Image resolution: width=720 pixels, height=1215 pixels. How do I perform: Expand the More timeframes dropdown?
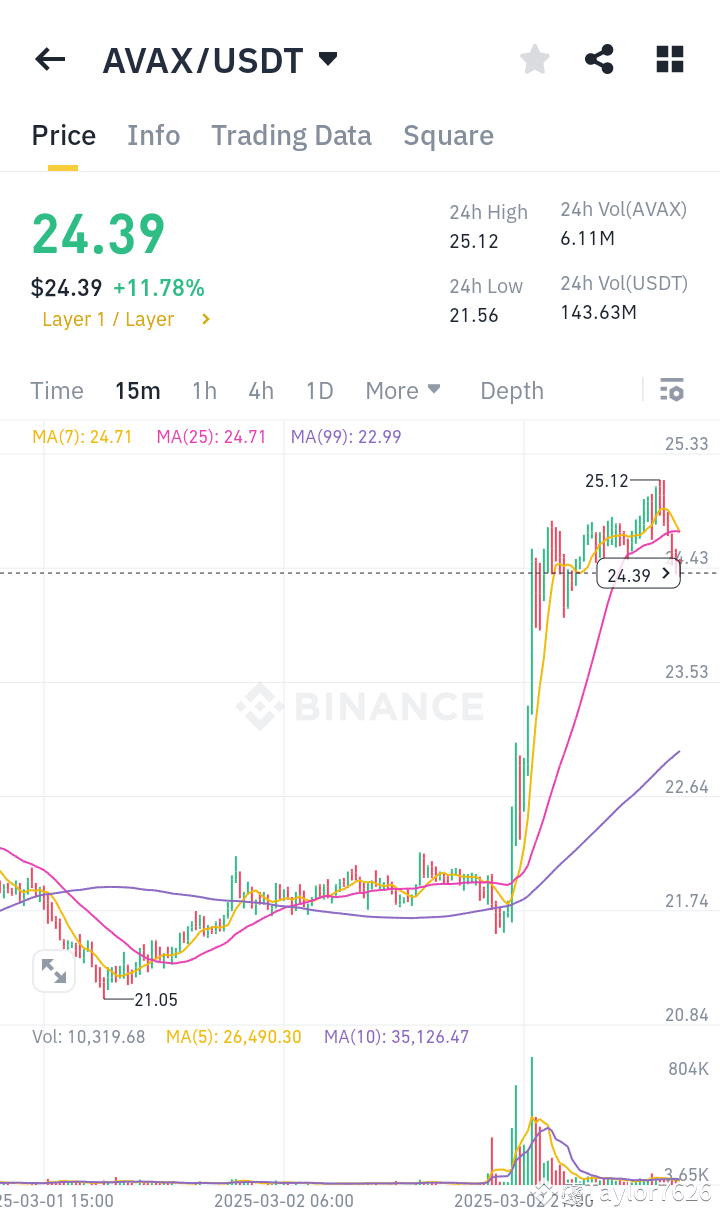tap(403, 390)
